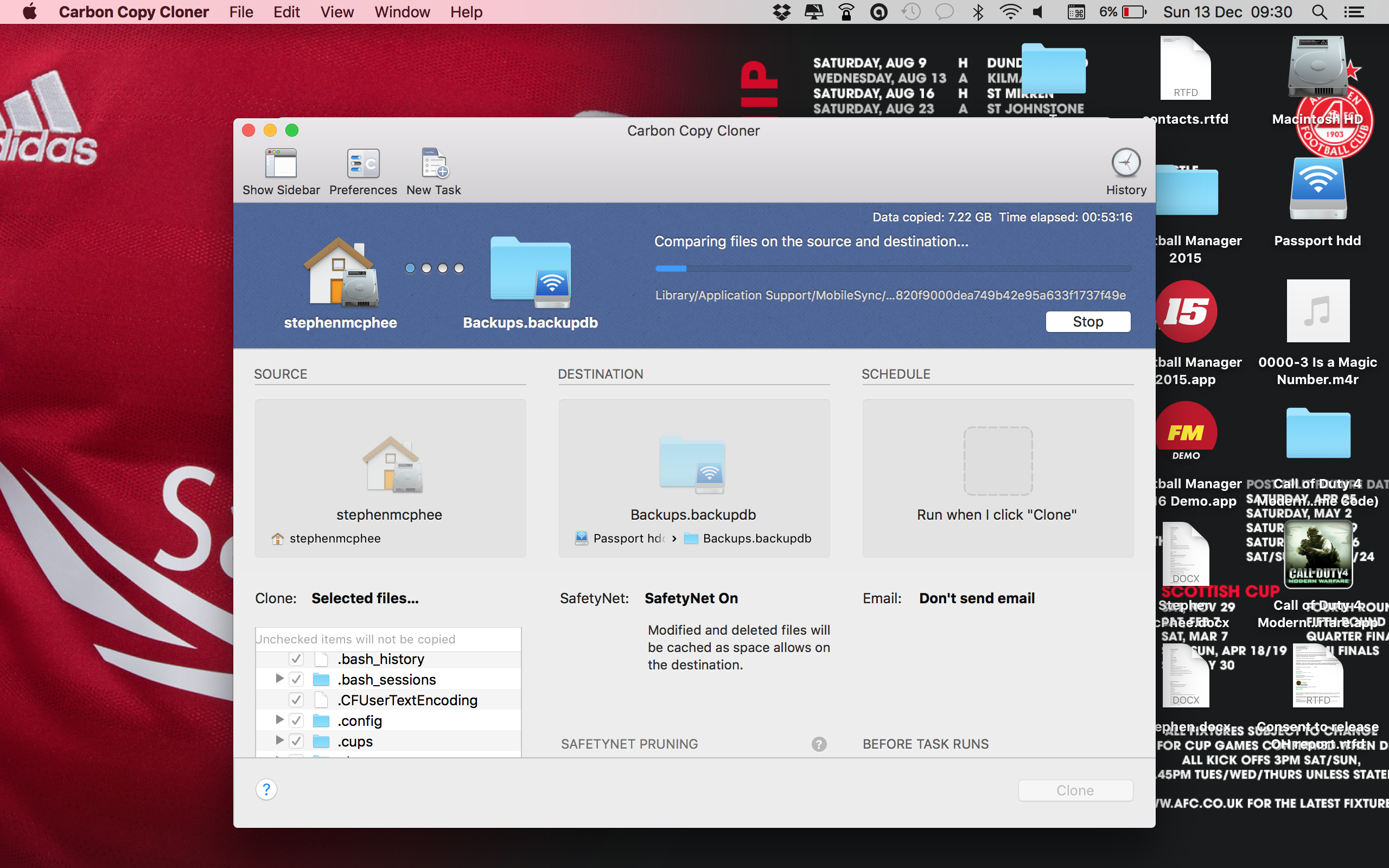Uncheck the .config folder checkbox
The width and height of the screenshot is (1389, 868).
(x=296, y=720)
